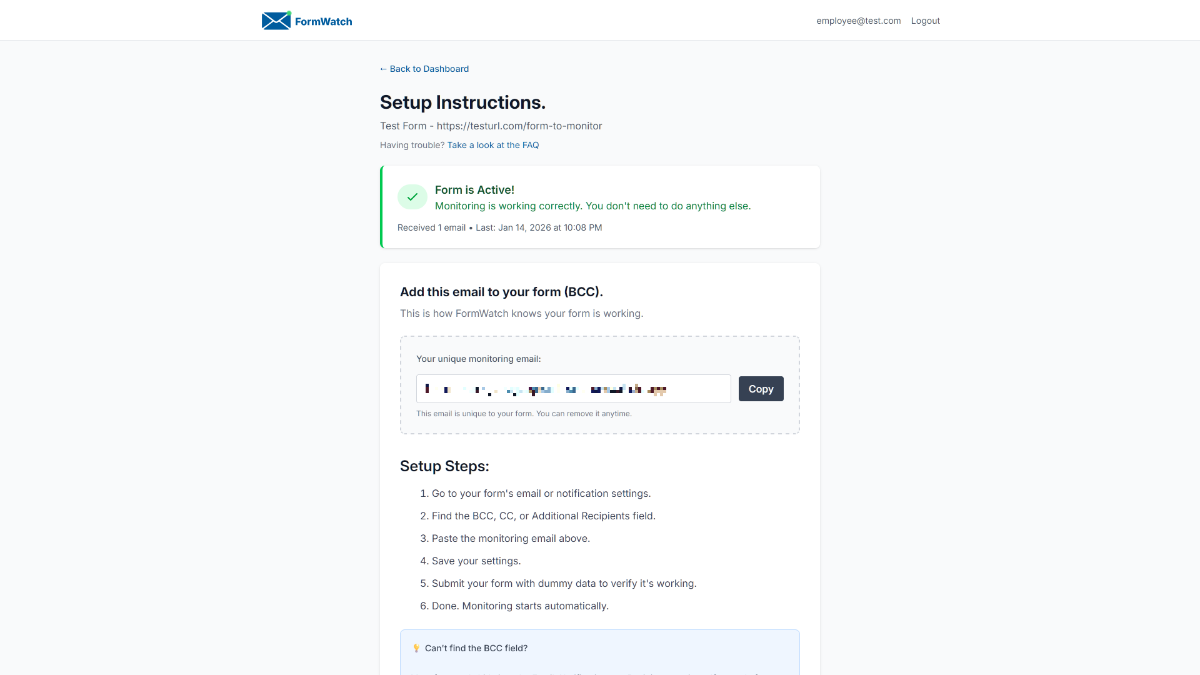The width and height of the screenshot is (1200, 675).
Task: Click the Setup Steps heading
Action: [x=444, y=466]
